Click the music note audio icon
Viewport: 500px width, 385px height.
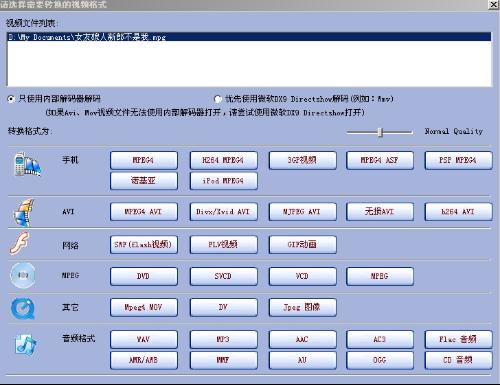click(26, 344)
